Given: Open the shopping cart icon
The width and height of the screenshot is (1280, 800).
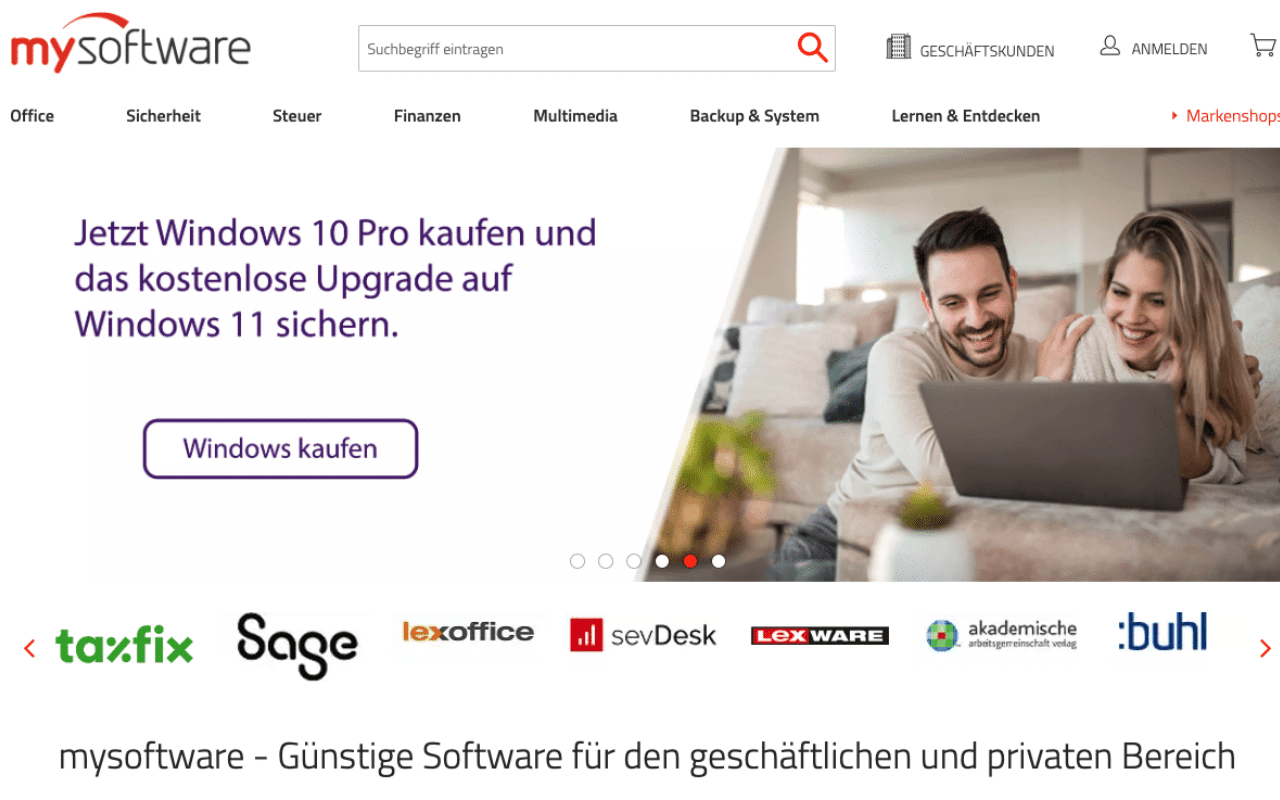Looking at the screenshot, I should [1263, 46].
